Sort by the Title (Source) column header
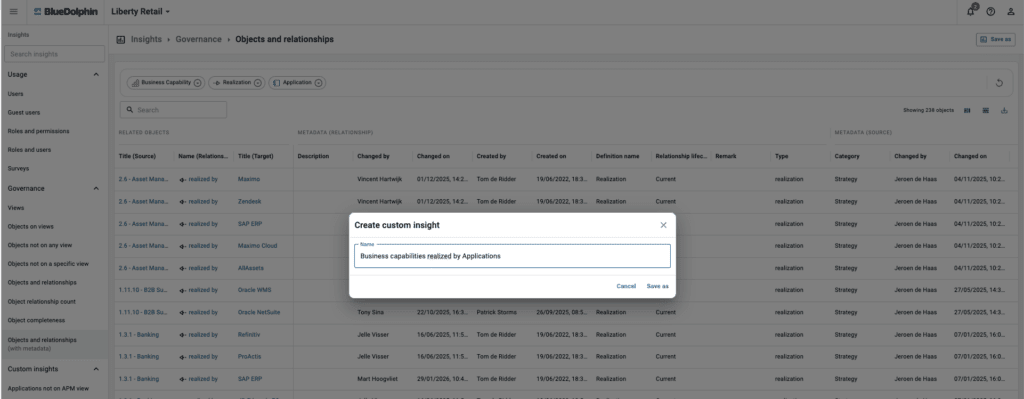 pos(137,157)
